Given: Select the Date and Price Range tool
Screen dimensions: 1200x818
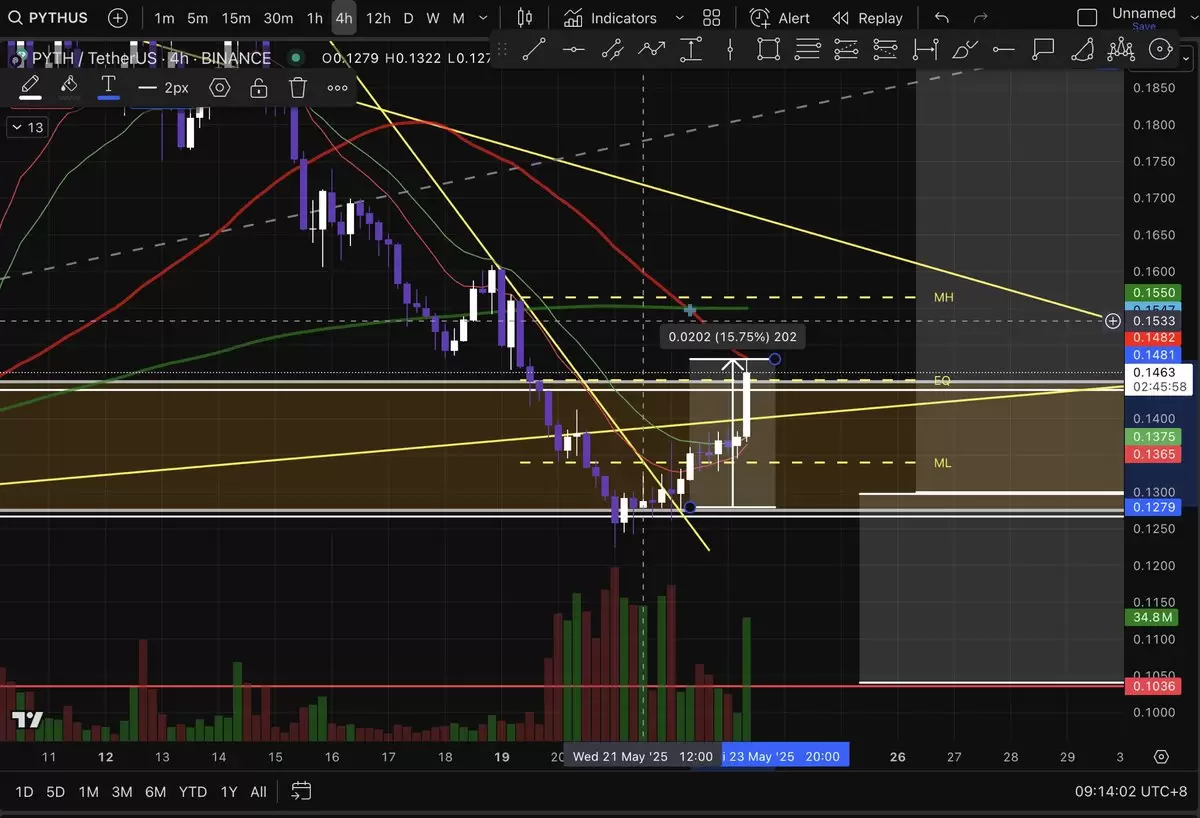Looking at the screenshot, I should (926, 49).
